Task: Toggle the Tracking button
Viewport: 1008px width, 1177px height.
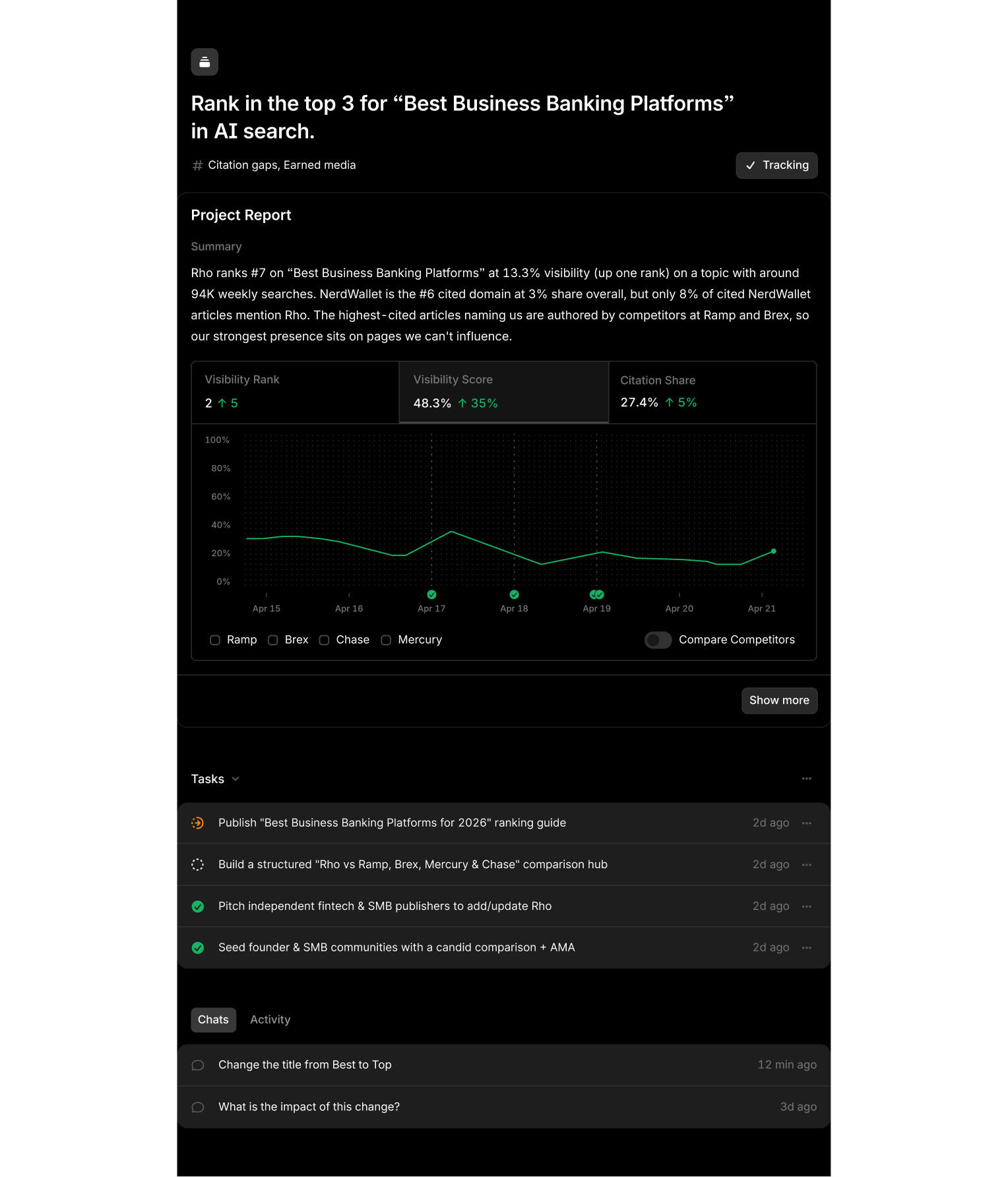Action: click(776, 166)
